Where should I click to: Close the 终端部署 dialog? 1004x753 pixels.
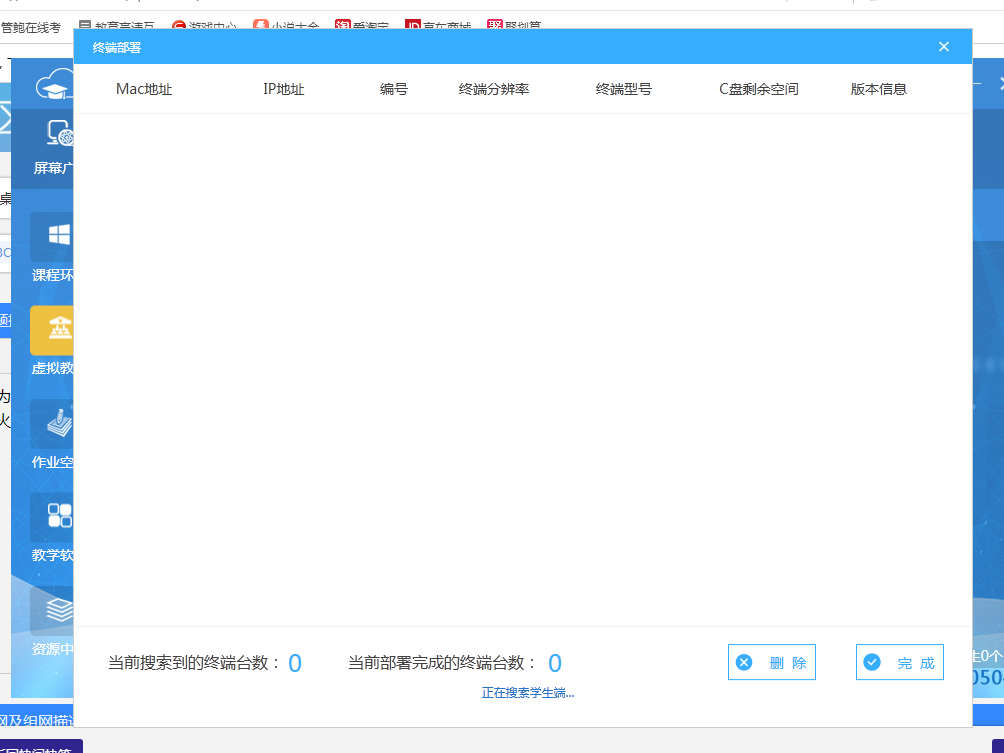pos(943,47)
